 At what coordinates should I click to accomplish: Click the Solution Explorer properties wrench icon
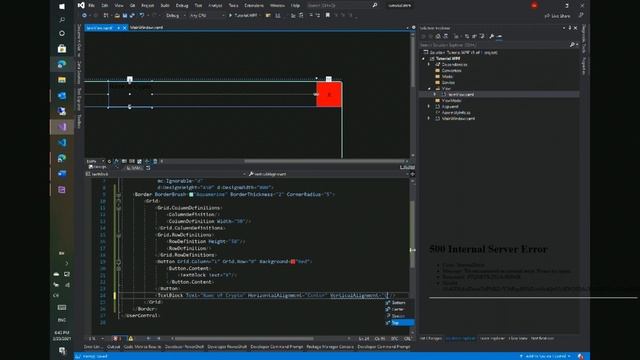tap(492, 36)
